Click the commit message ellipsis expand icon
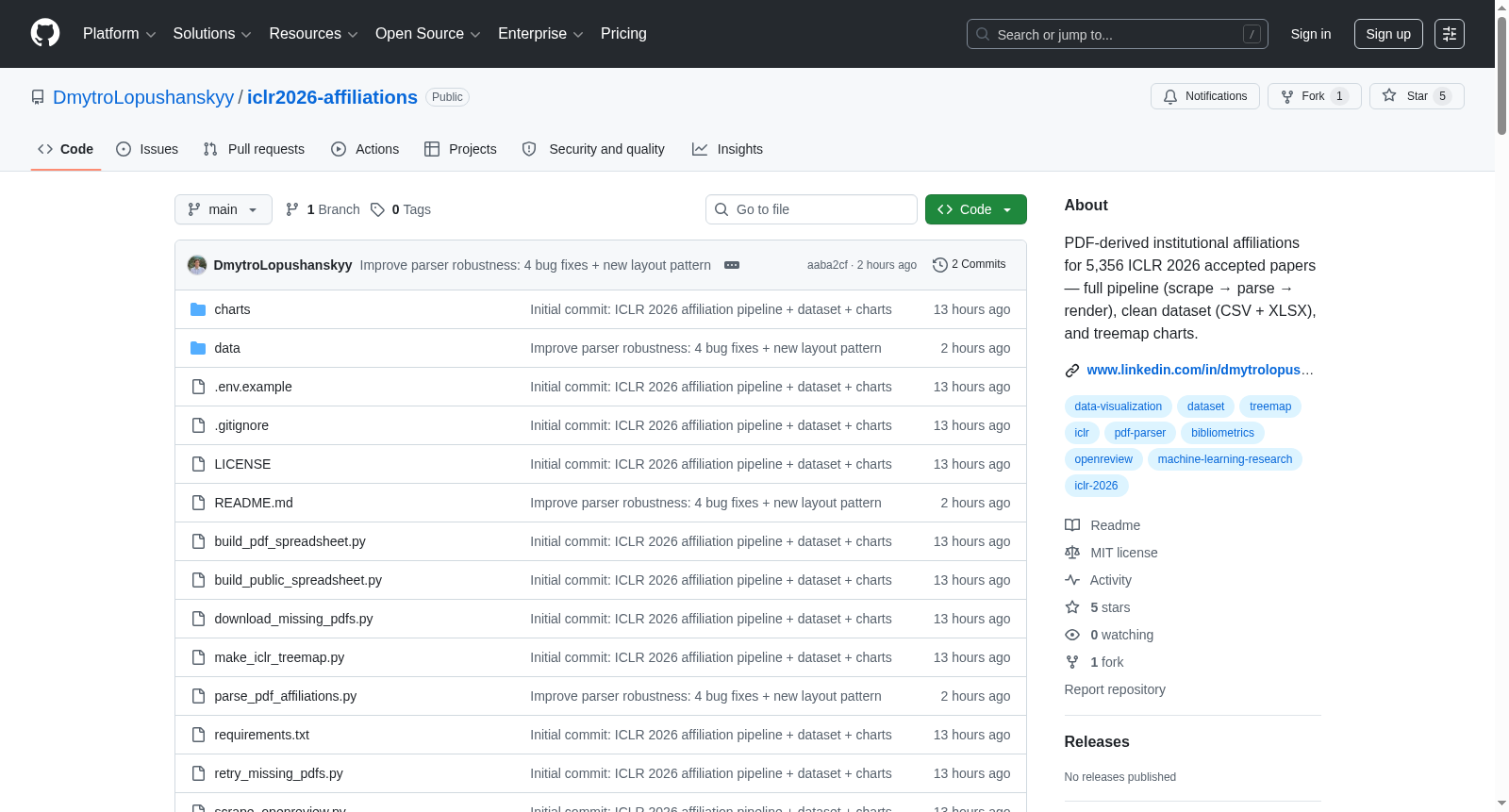 point(732,265)
